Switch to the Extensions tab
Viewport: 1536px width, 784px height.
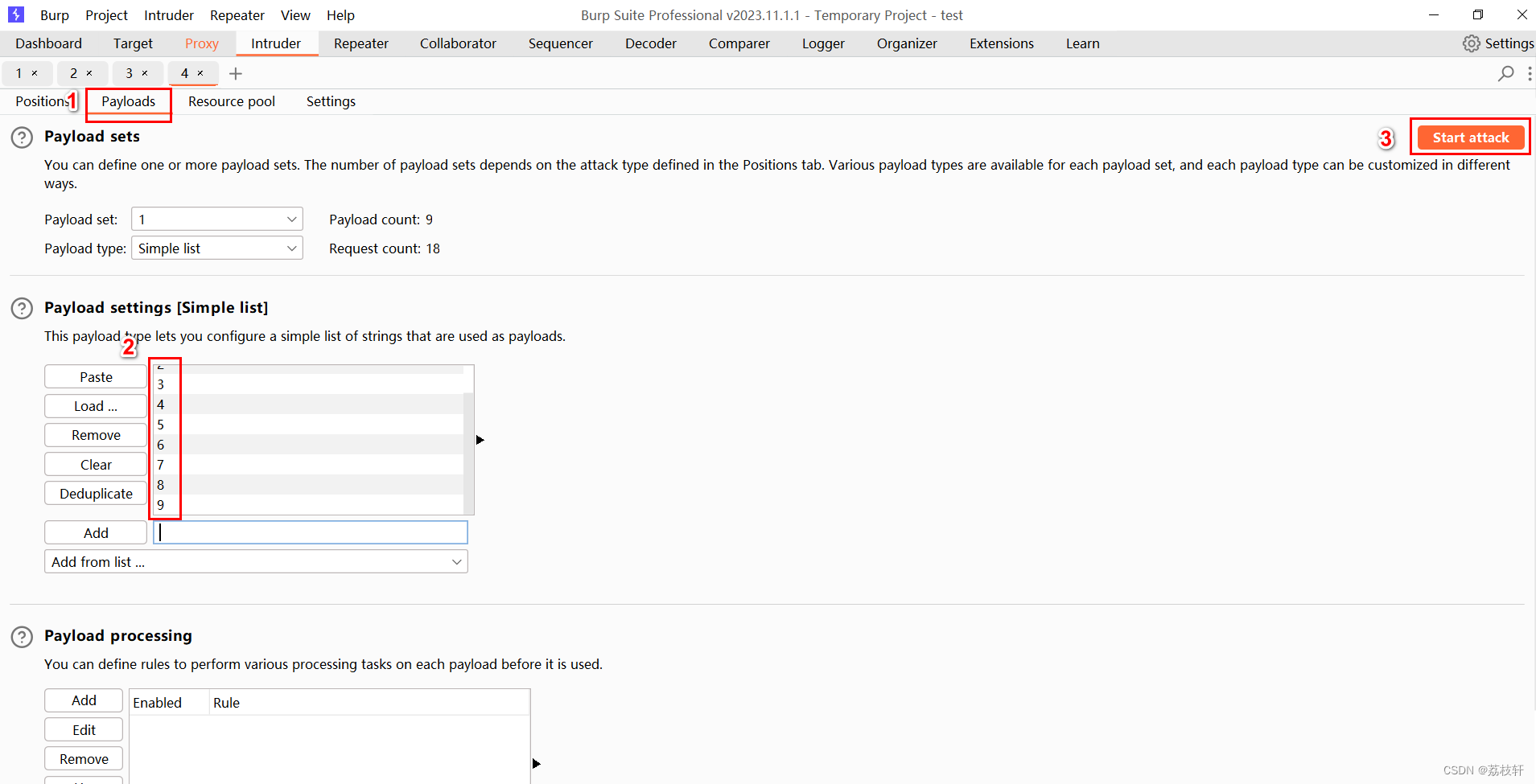click(x=1002, y=43)
